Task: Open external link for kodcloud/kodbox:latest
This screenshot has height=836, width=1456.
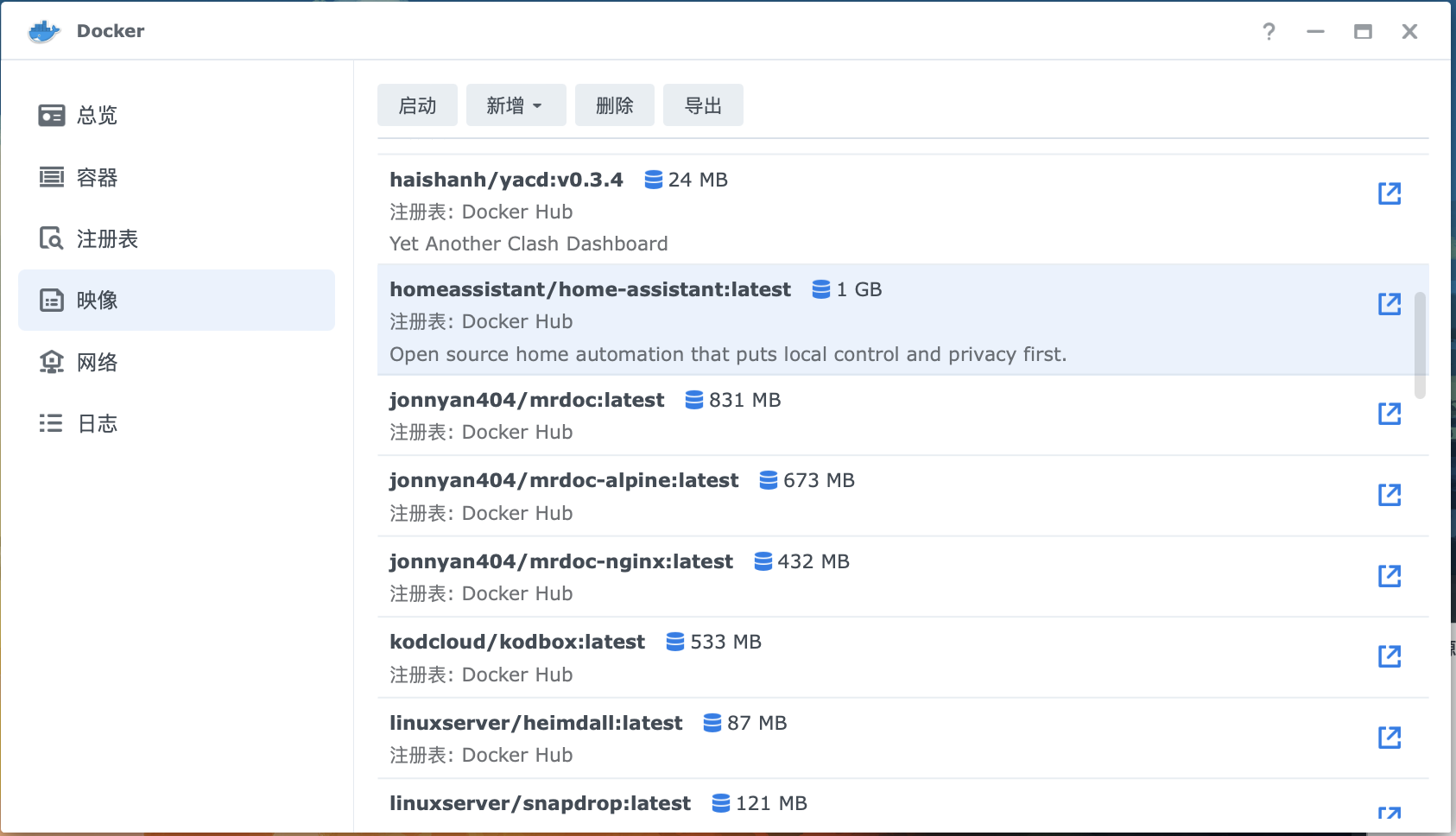Action: 1390,656
